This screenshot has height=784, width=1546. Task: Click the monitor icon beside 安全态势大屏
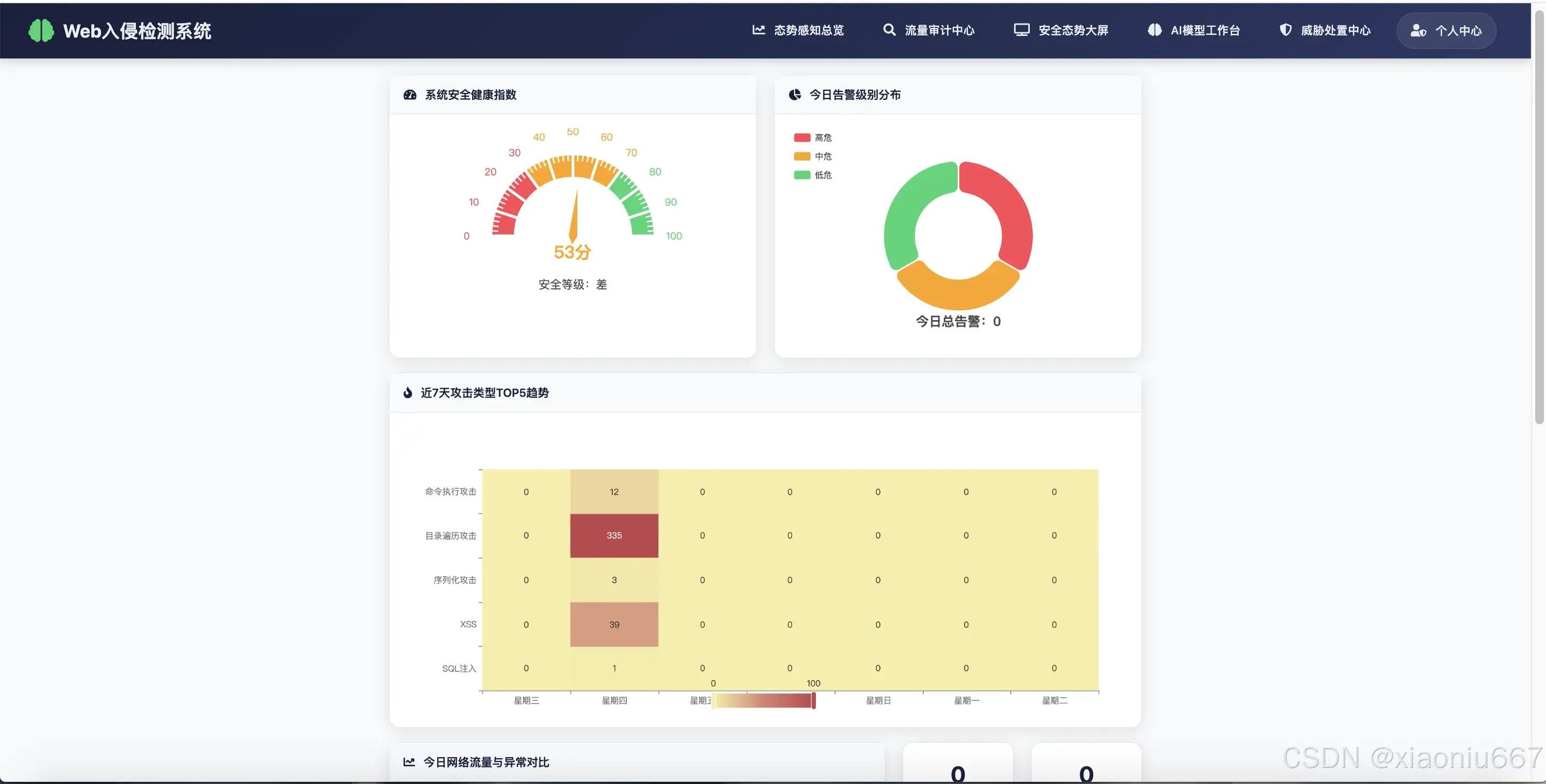(x=1022, y=30)
